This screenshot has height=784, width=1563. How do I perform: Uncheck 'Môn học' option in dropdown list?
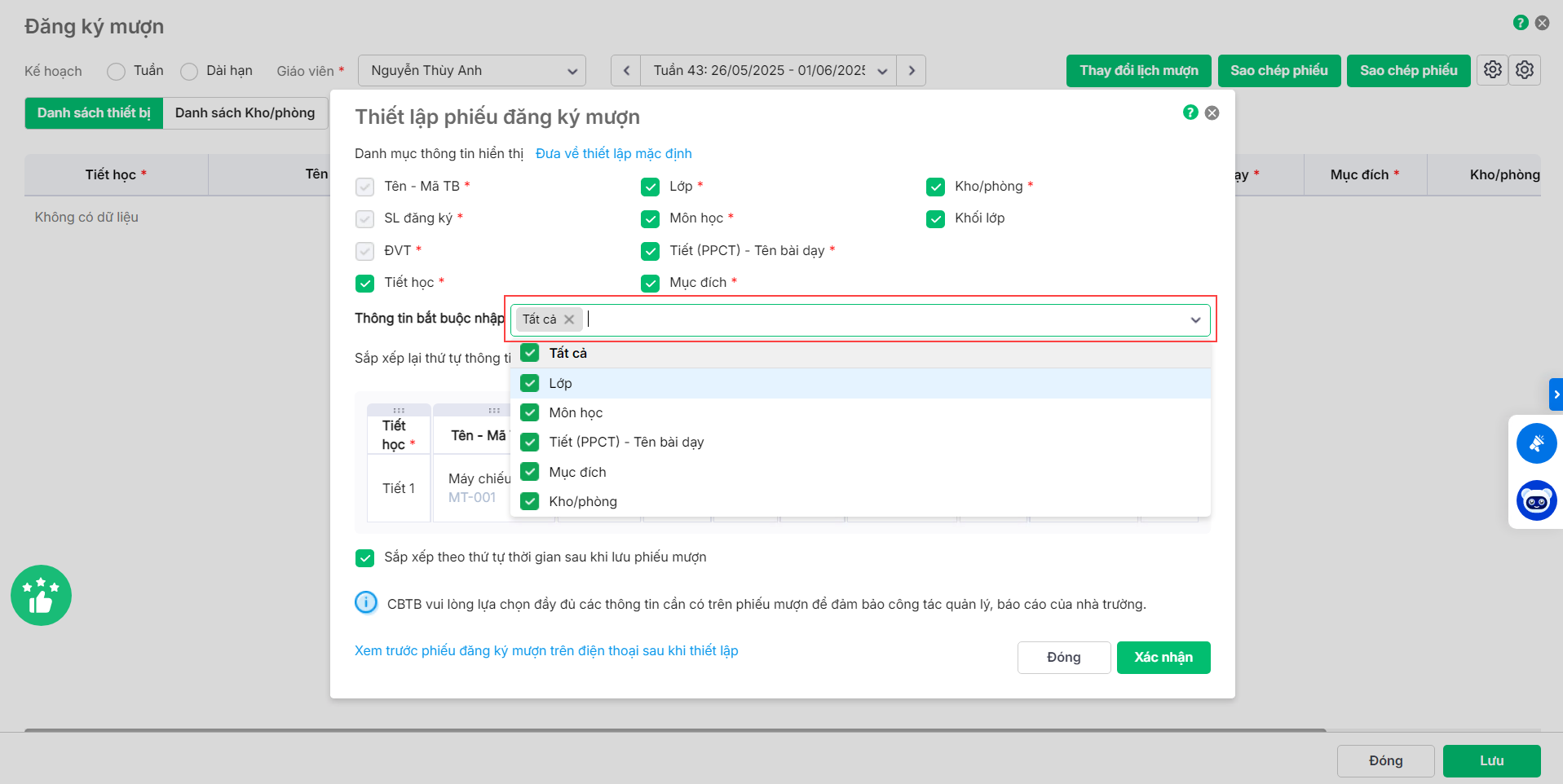pos(530,412)
